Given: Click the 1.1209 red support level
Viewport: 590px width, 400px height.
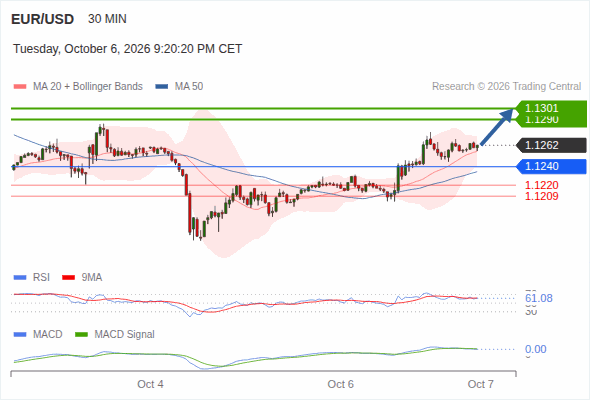Looking at the screenshot, I should [x=541, y=196].
